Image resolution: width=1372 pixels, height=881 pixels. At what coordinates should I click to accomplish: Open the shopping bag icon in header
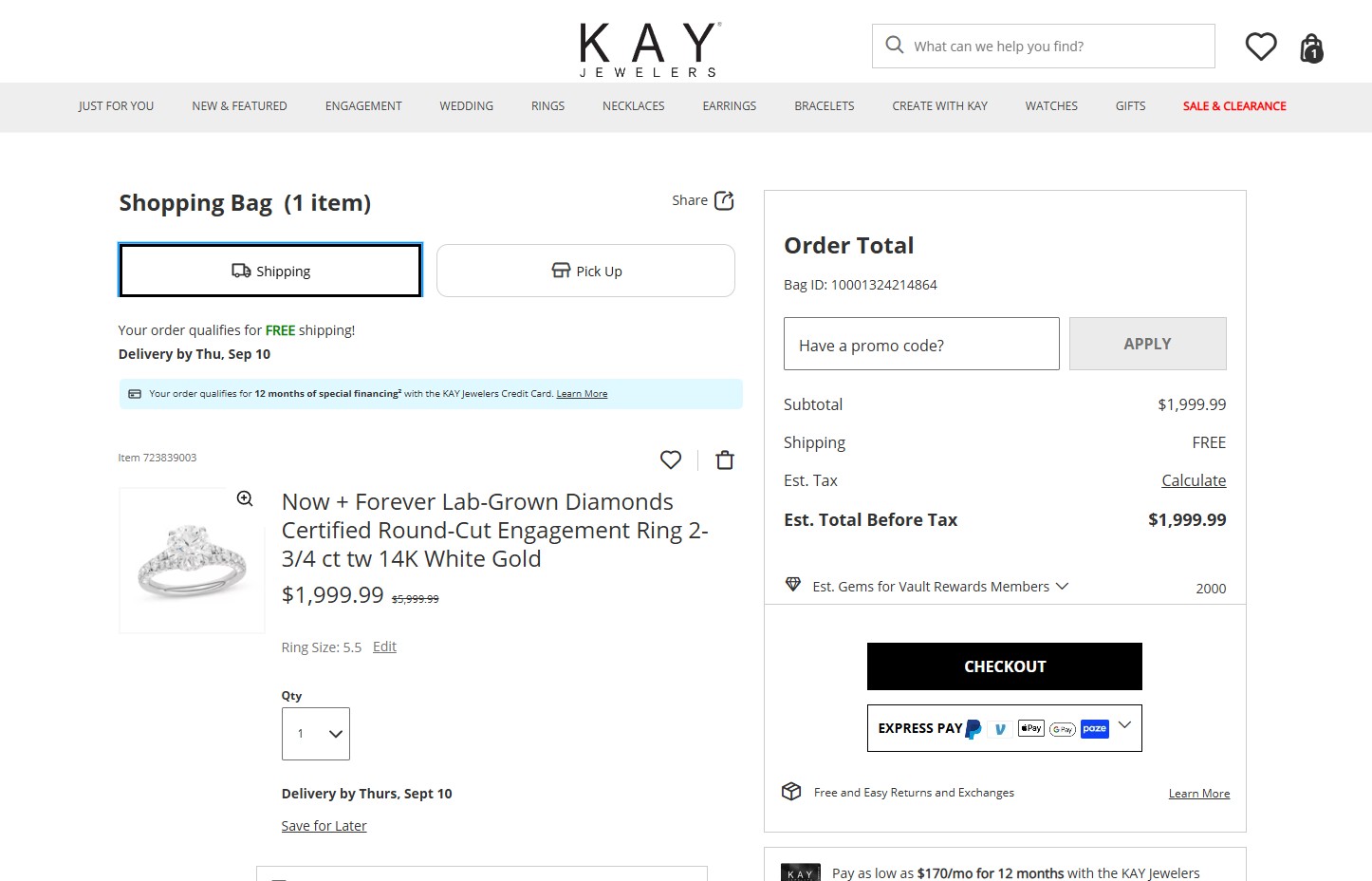1311,47
